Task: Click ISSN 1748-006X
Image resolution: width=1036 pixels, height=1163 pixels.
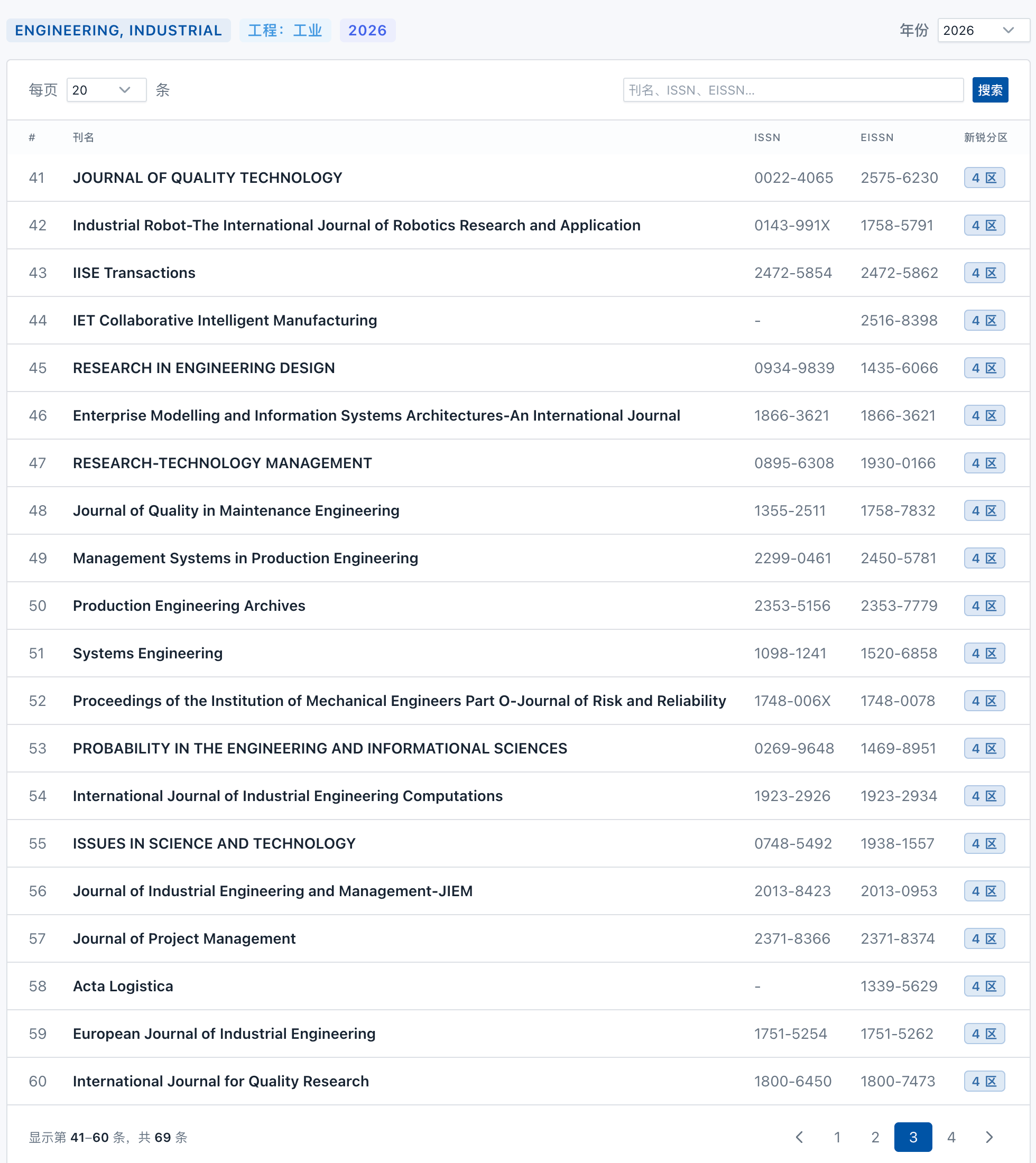Action: [792, 701]
